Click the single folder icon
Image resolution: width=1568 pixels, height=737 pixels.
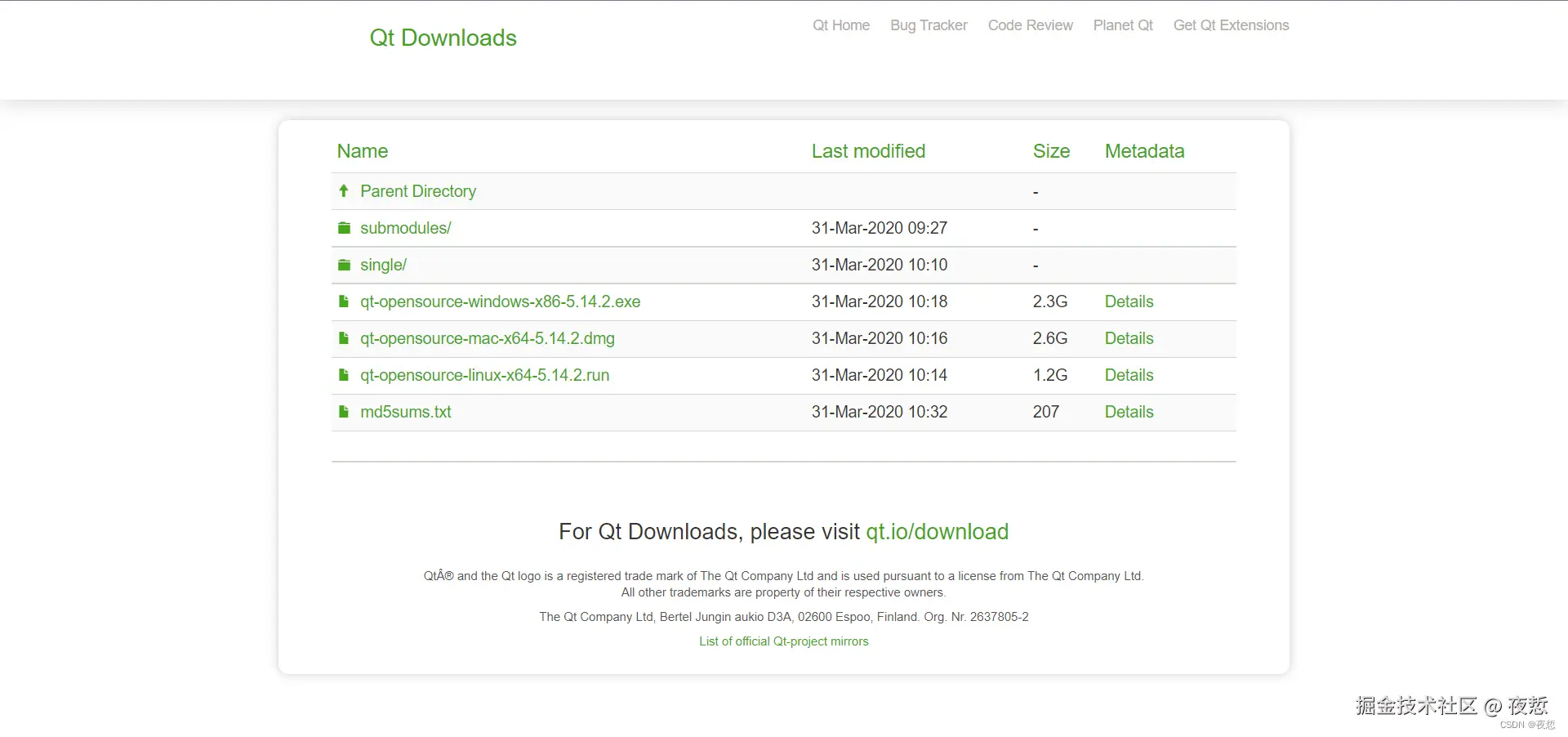click(345, 265)
